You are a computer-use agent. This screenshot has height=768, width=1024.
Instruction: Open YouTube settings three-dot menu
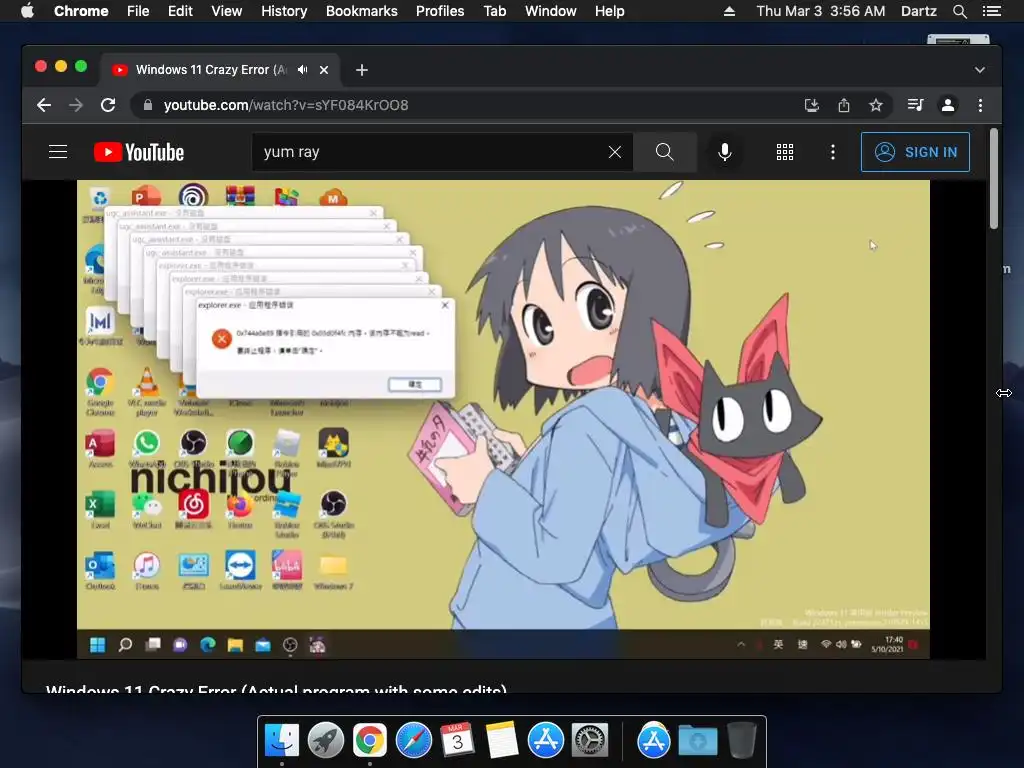(x=832, y=152)
